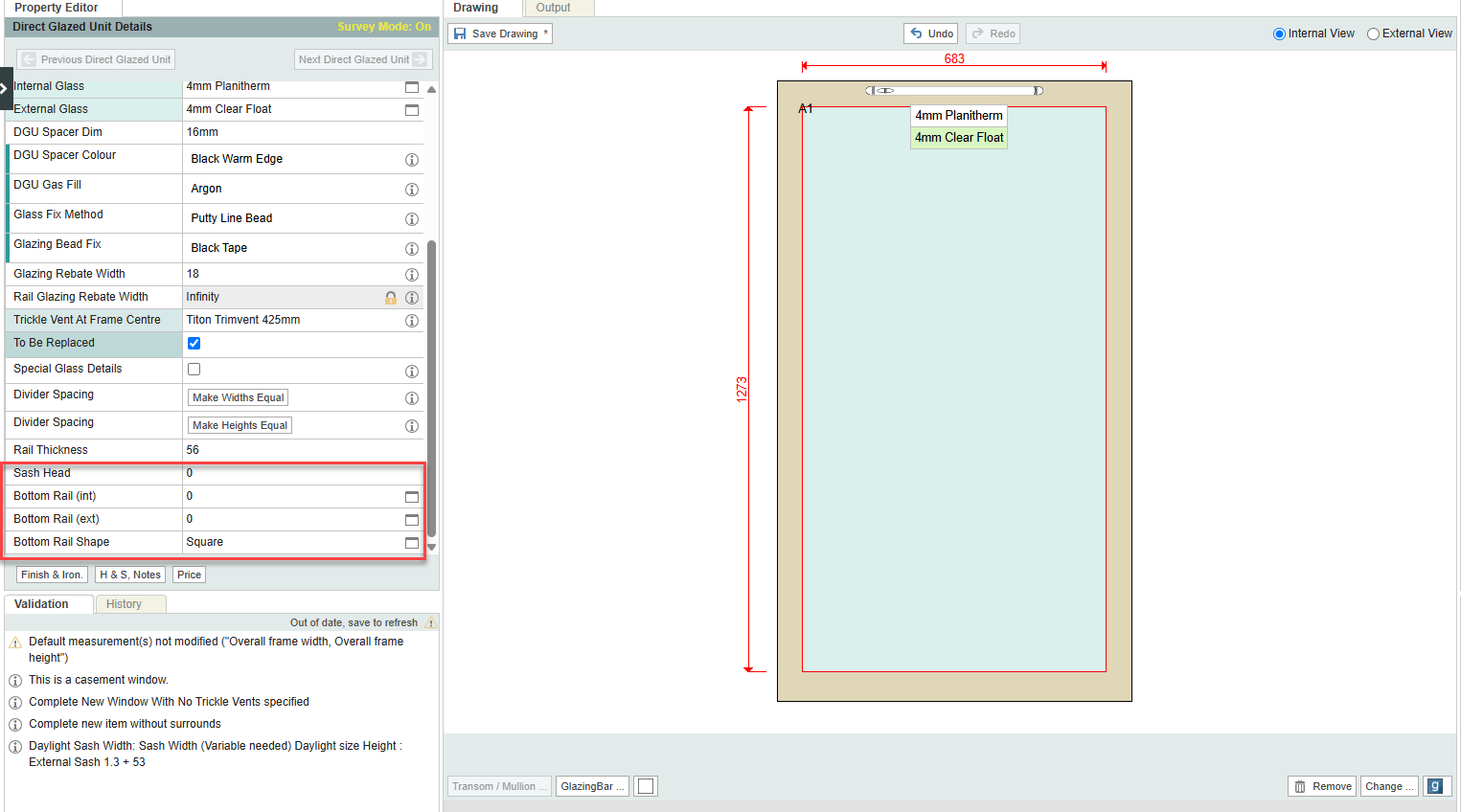The height and width of the screenshot is (812, 1461).
Task: Click the info icon for DGU Spacer Colour
Action: [x=412, y=160]
